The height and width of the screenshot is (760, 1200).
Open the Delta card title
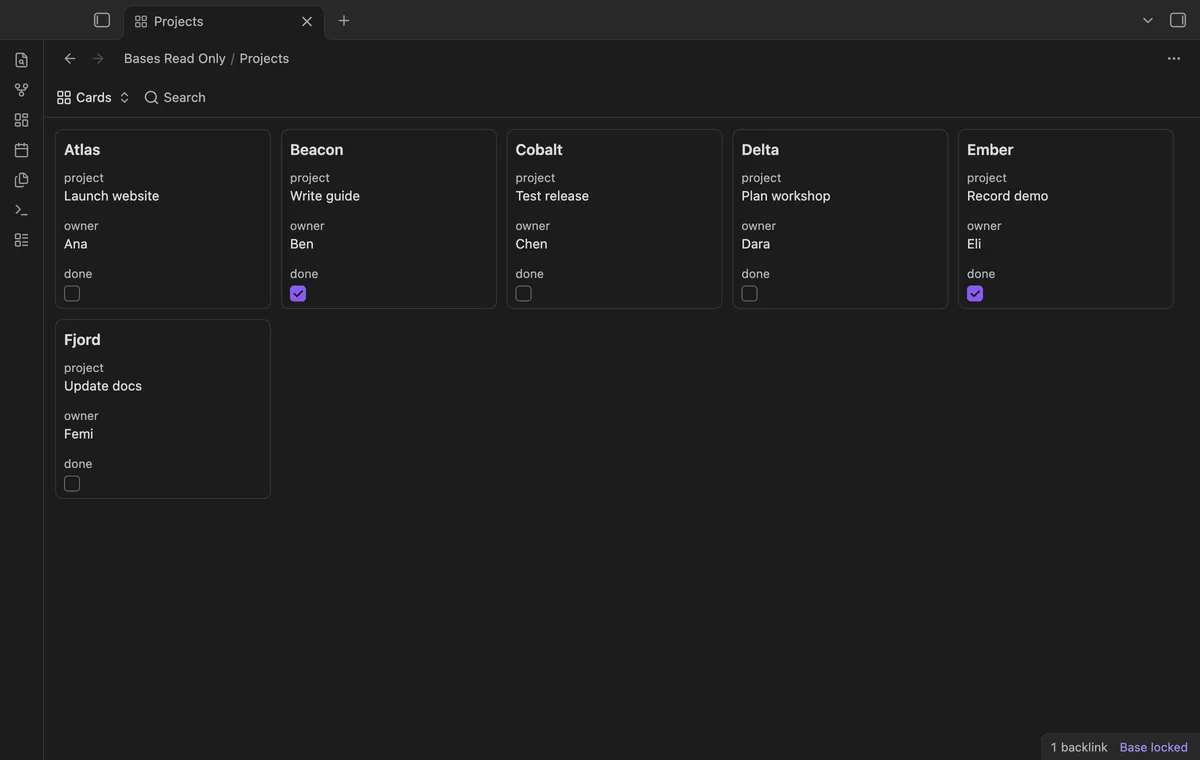click(x=760, y=150)
